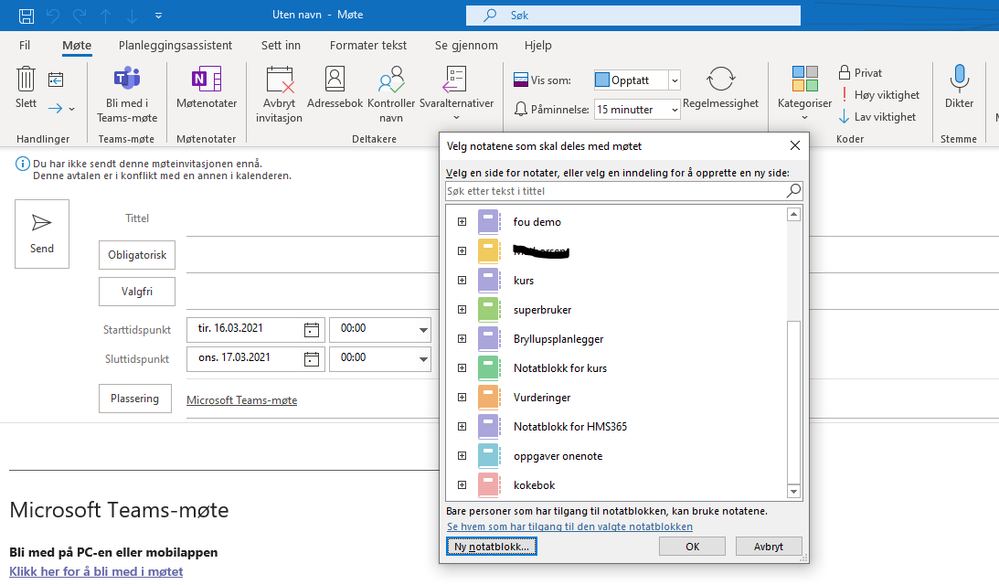Open the start date calendar picker
999x585 pixels.
coord(312,329)
